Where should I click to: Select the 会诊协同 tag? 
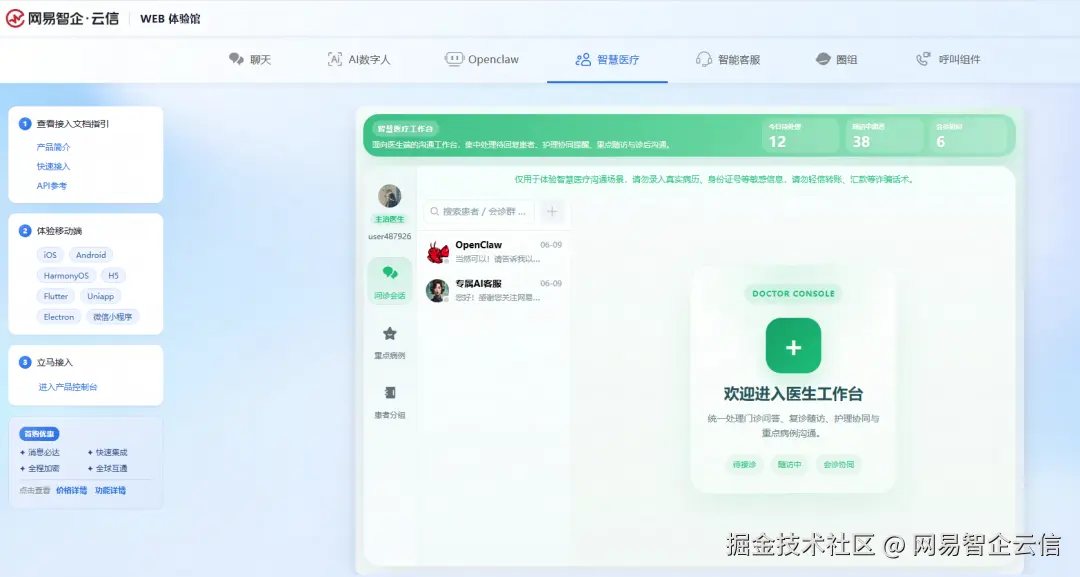point(839,464)
